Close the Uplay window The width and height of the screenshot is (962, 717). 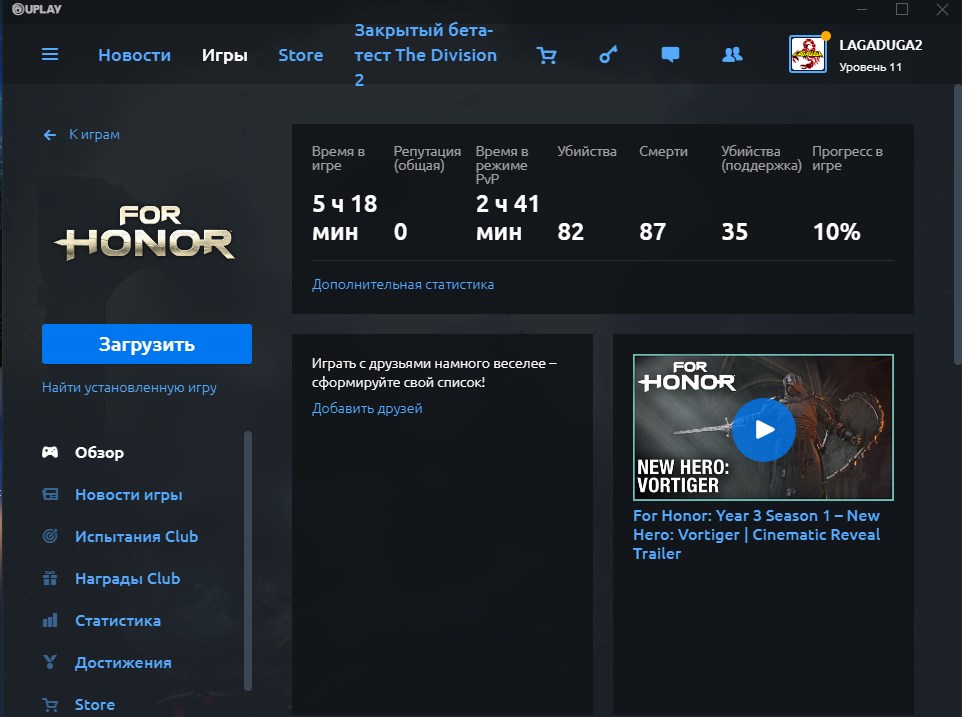click(x=942, y=9)
